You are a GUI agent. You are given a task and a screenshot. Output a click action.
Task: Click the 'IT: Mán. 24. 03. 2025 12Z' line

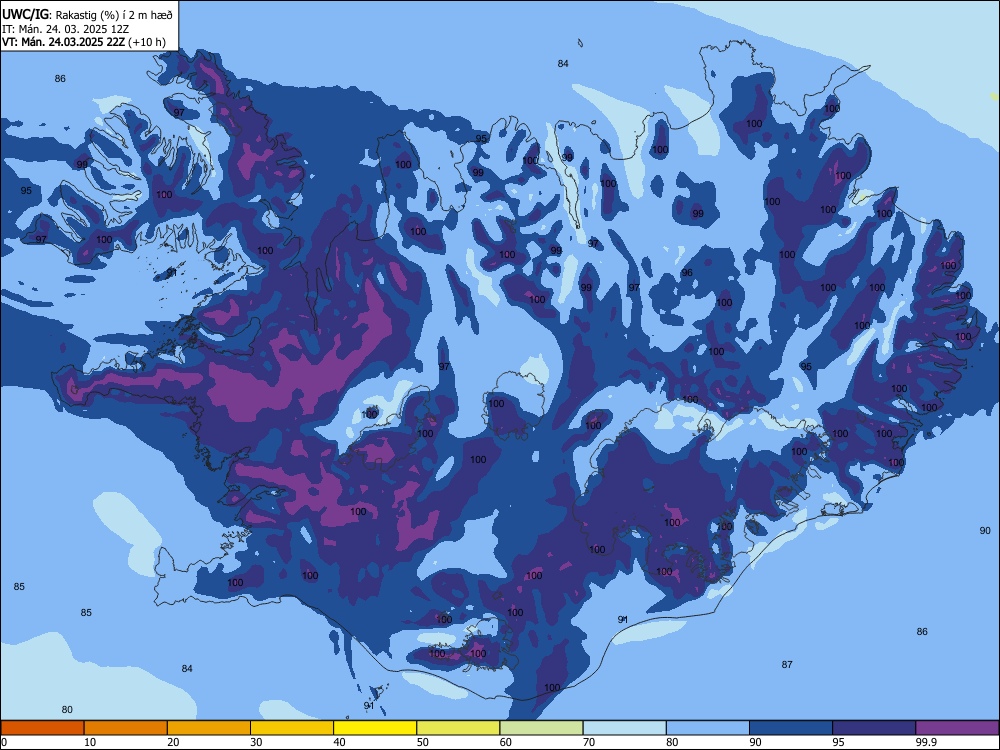[x=66, y=29]
